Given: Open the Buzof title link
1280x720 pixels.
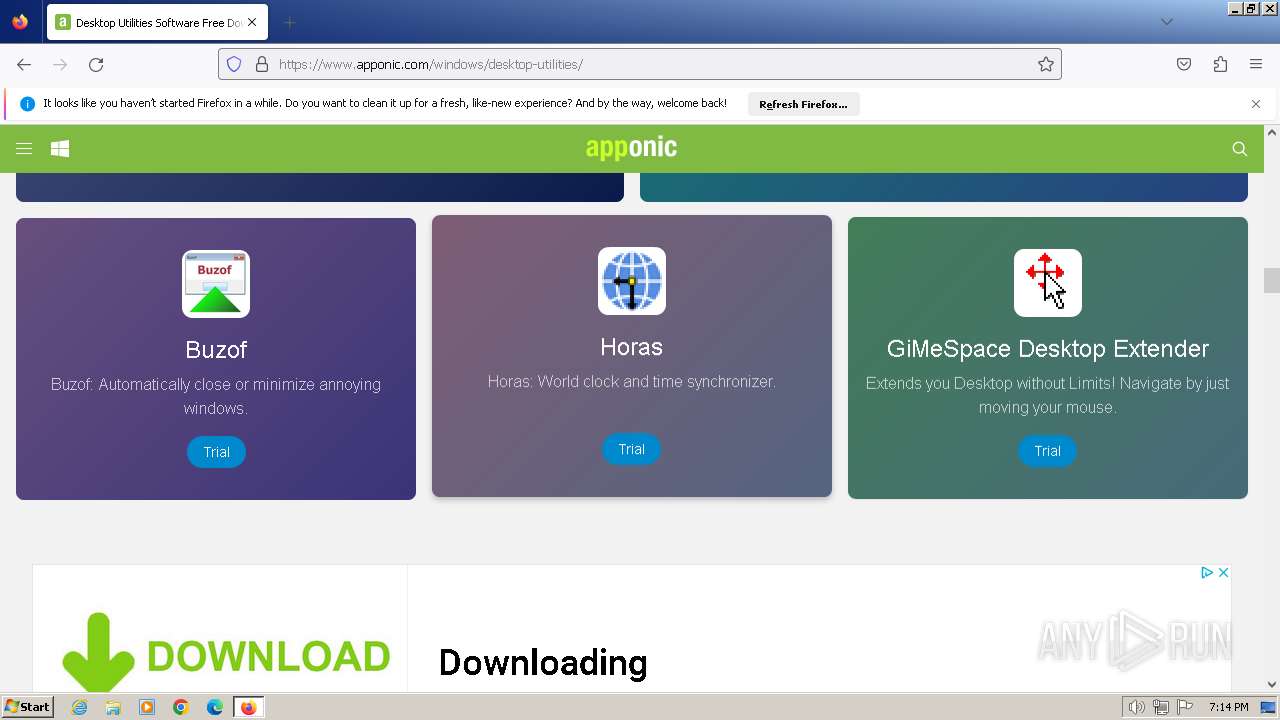Looking at the screenshot, I should 216,350.
